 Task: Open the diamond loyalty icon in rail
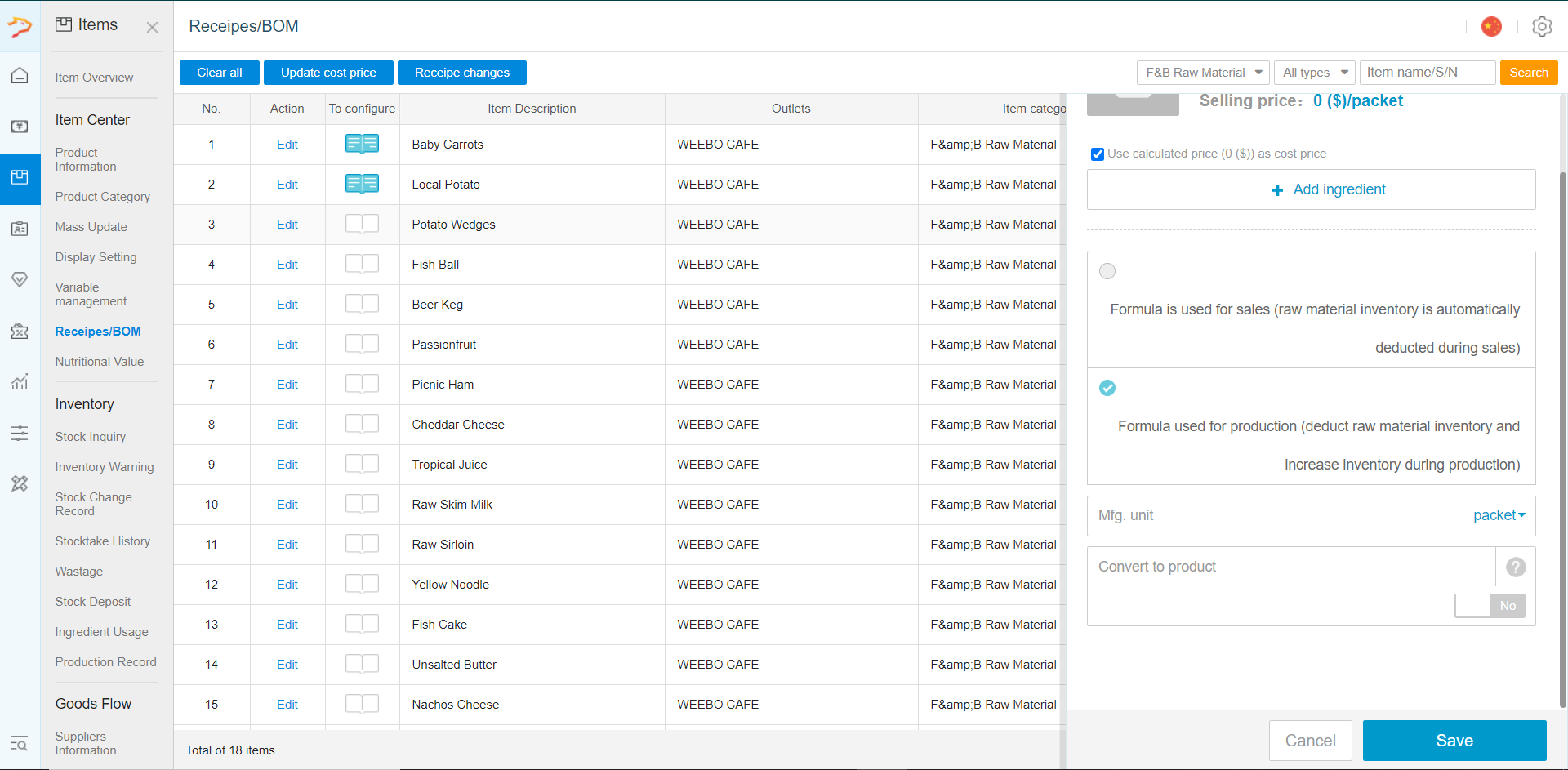(20, 279)
